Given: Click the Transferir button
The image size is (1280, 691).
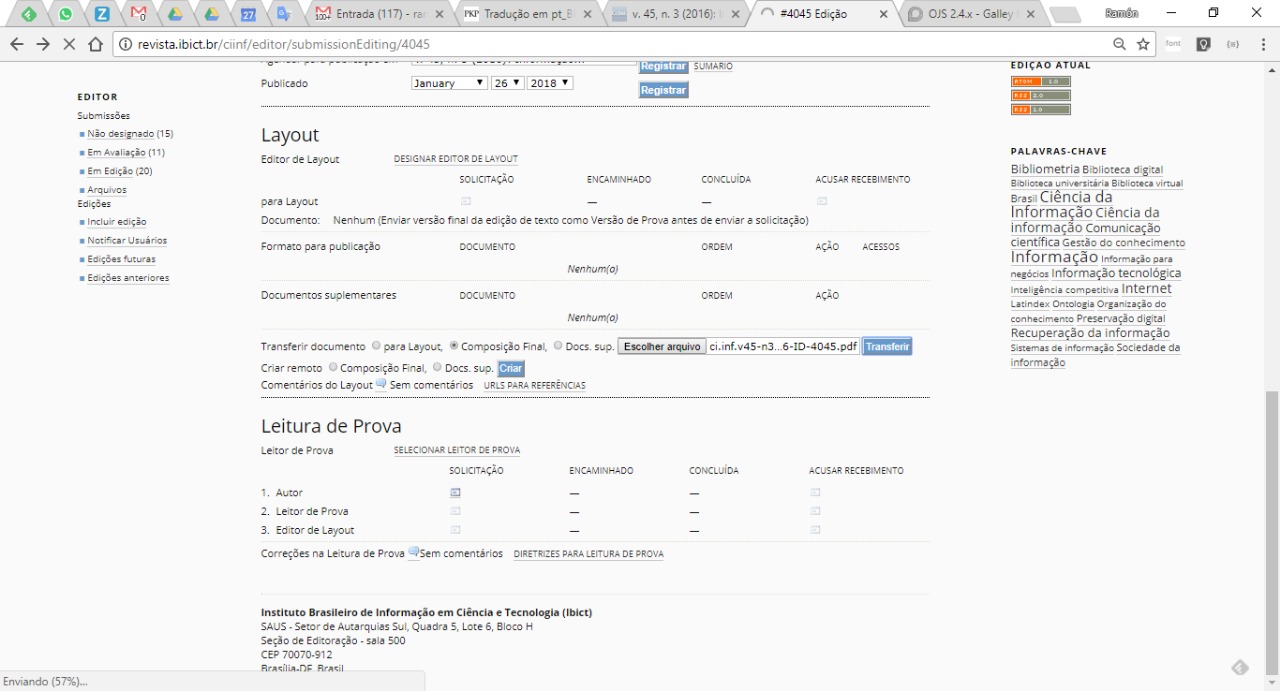Looking at the screenshot, I should tap(887, 346).
